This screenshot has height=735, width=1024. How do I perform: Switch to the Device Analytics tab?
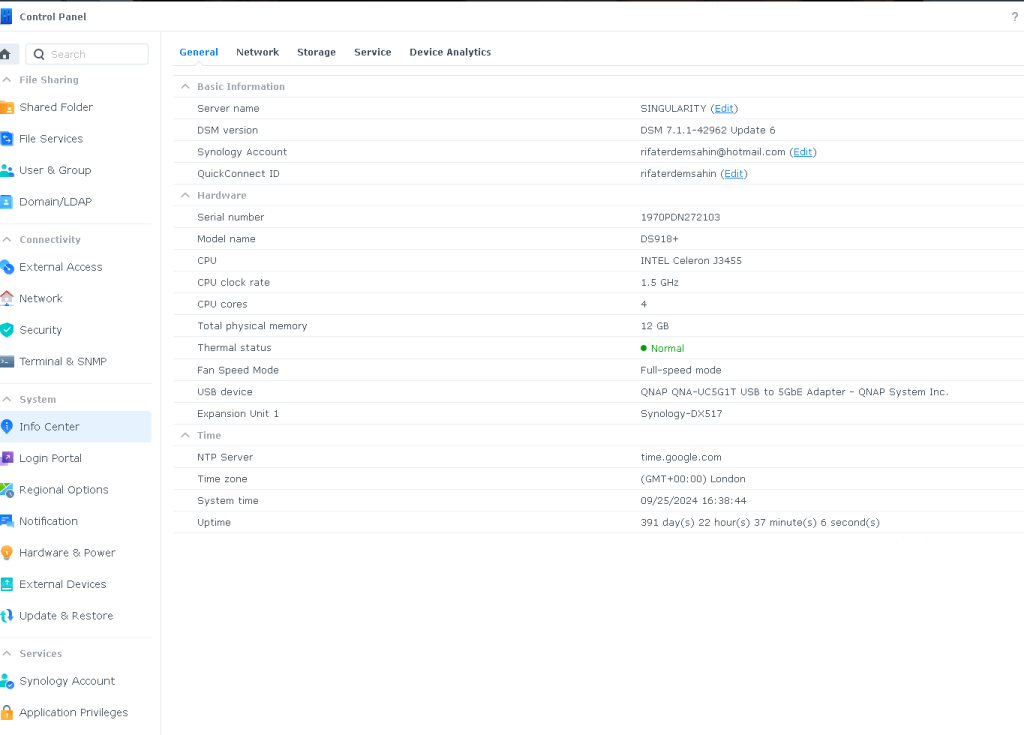[x=450, y=52]
